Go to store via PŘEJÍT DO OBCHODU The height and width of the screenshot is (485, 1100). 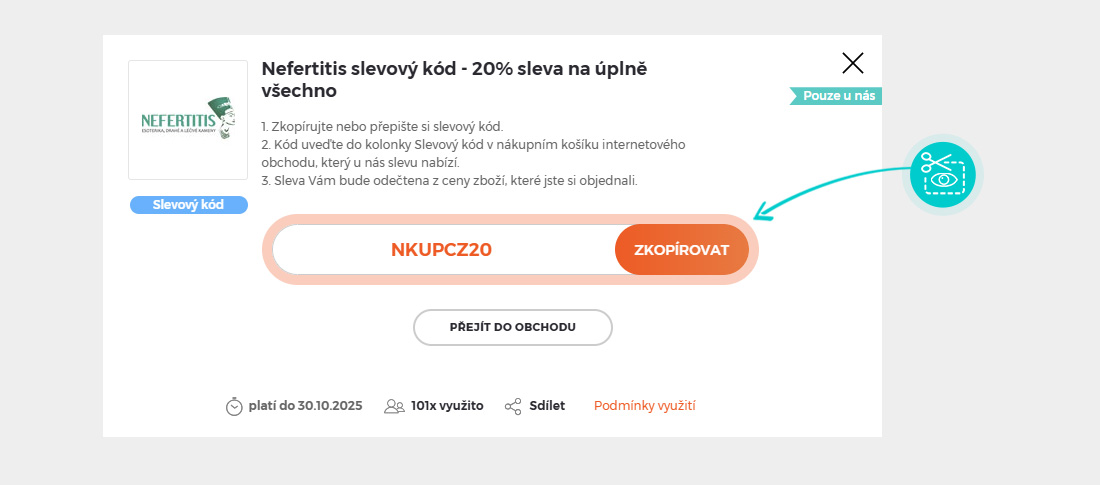[x=512, y=327]
